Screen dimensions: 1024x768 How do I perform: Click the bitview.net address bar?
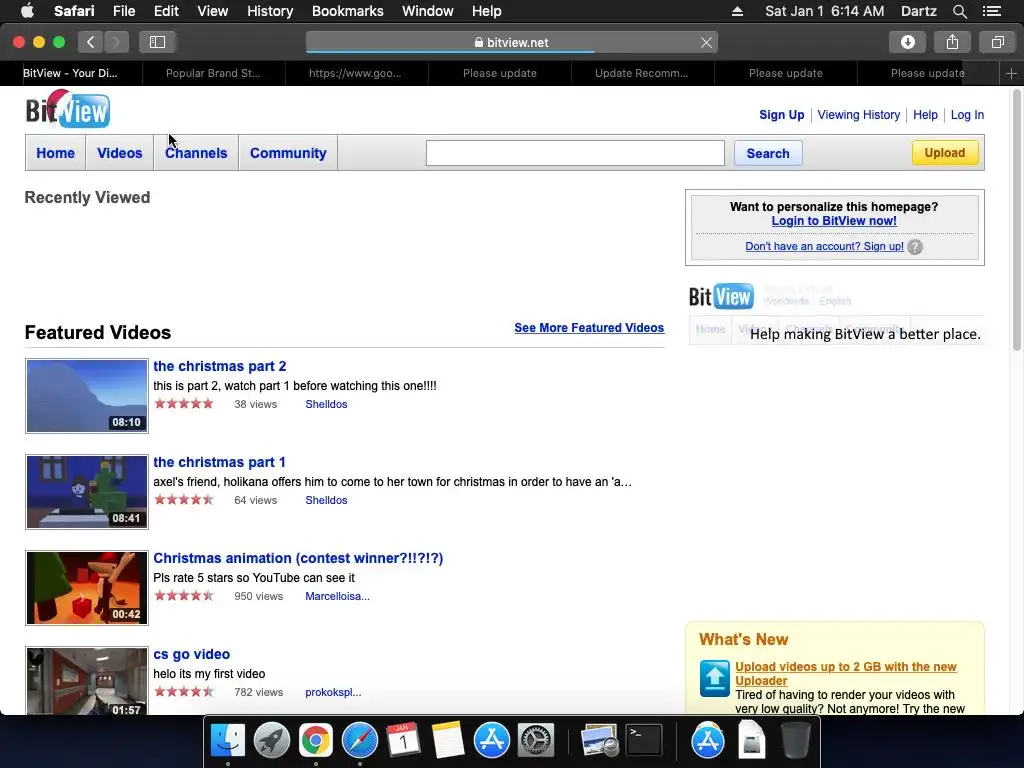[x=511, y=42]
